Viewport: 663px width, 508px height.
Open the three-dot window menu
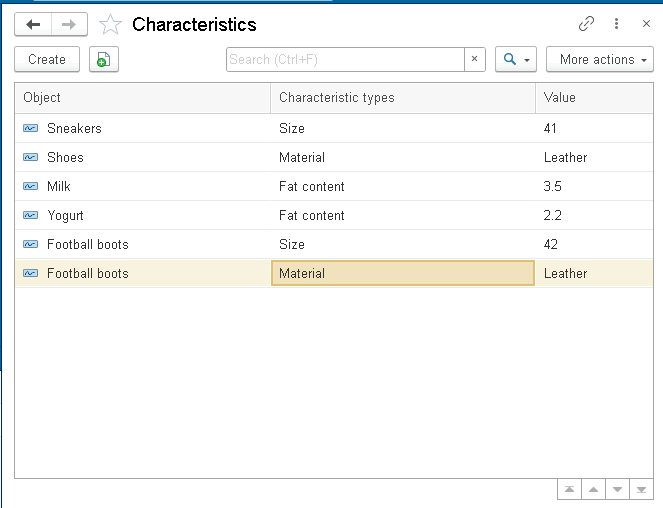tap(616, 24)
